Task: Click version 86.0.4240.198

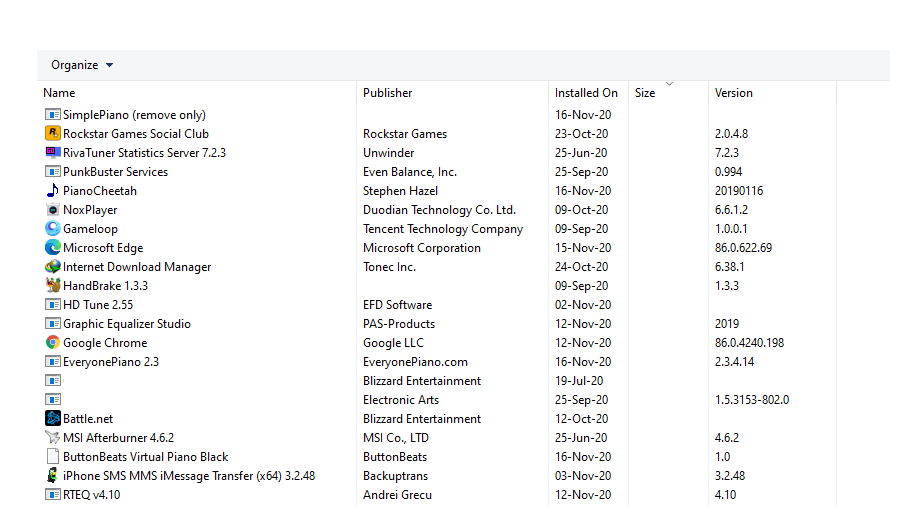Action: (x=749, y=343)
